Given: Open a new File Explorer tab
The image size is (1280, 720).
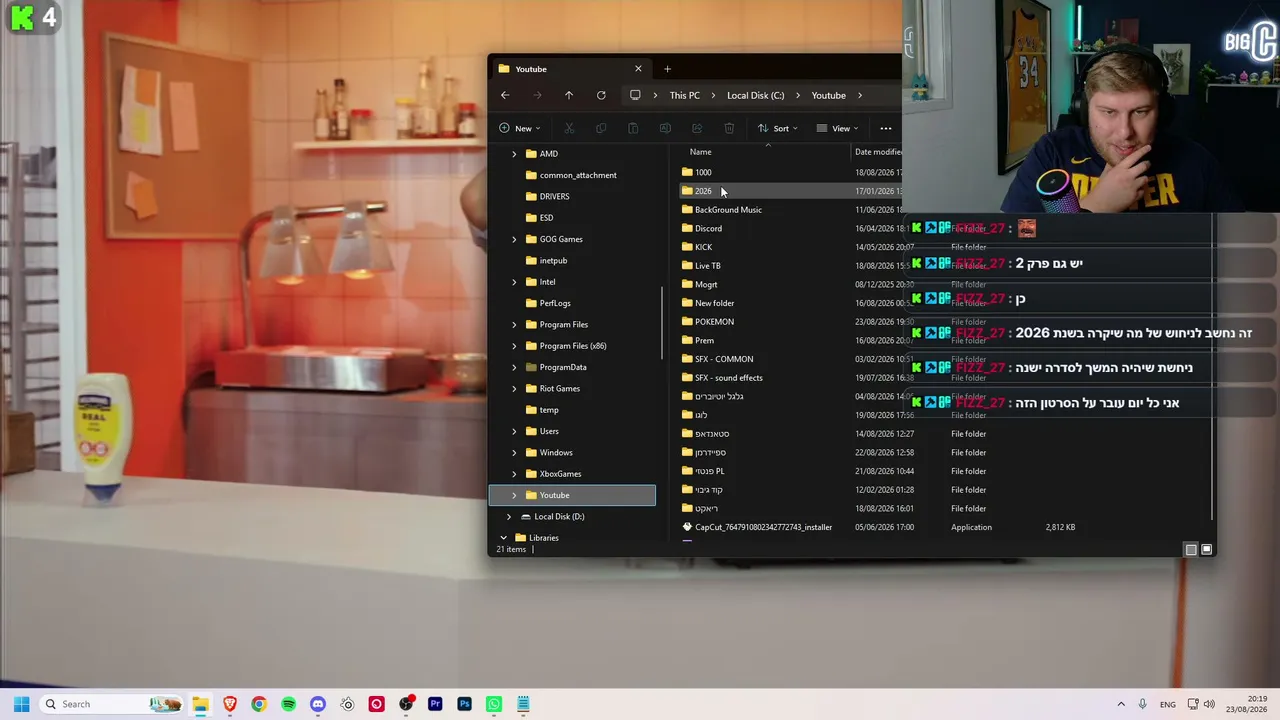Looking at the screenshot, I should tap(667, 69).
